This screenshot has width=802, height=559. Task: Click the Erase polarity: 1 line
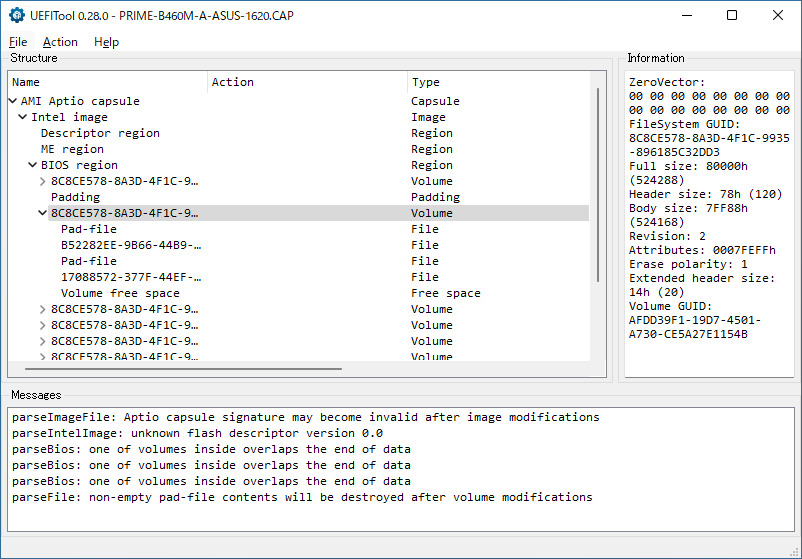(688, 264)
